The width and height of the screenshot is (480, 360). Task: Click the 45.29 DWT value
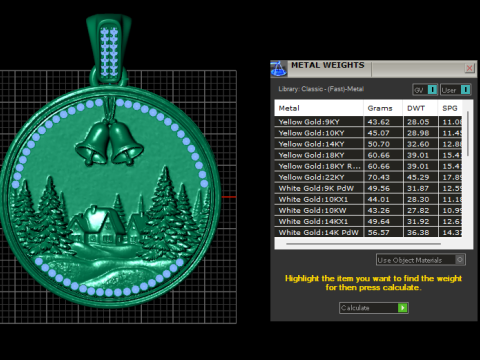(x=418, y=177)
